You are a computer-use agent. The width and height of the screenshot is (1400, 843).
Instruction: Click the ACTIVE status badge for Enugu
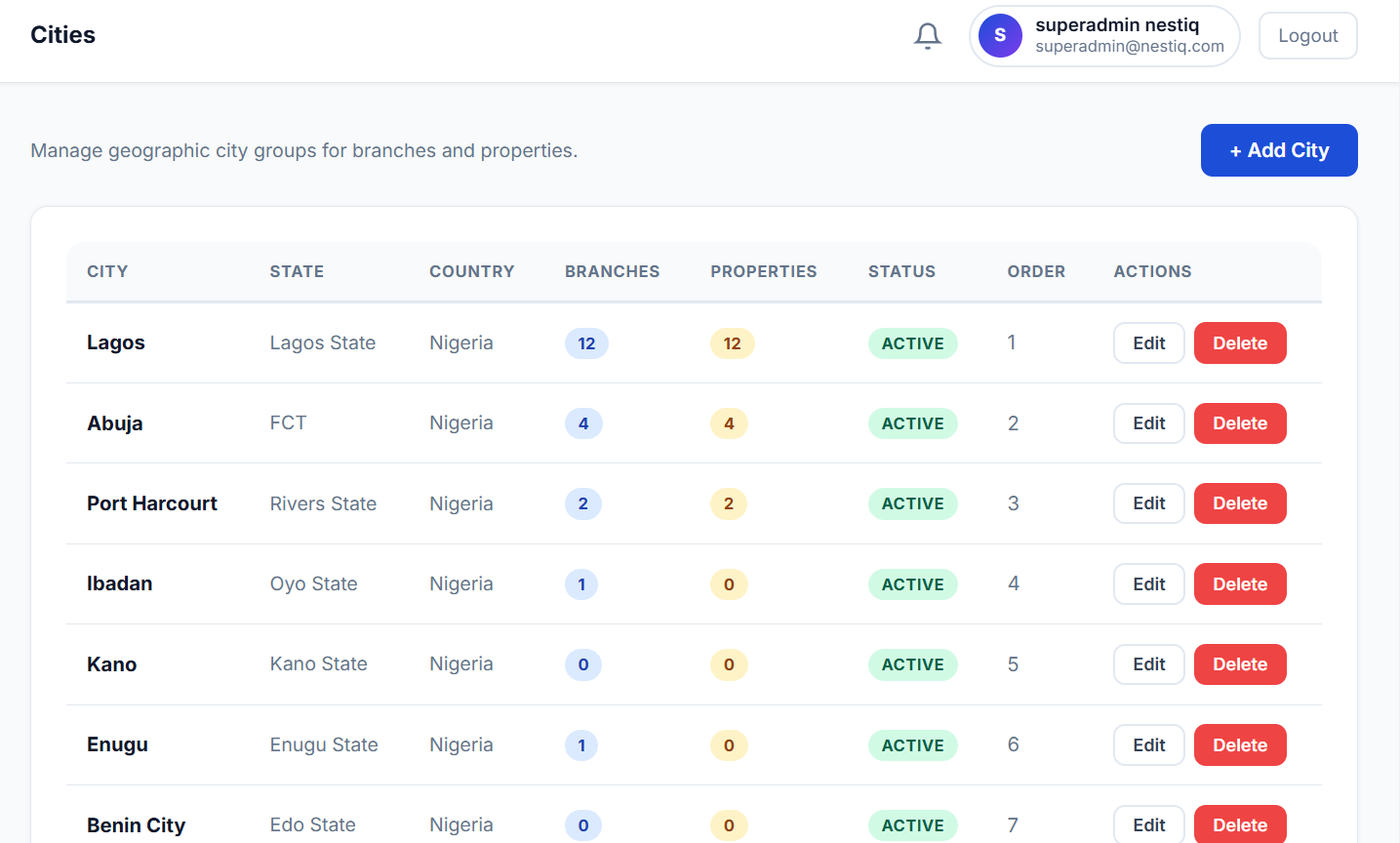point(913,745)
